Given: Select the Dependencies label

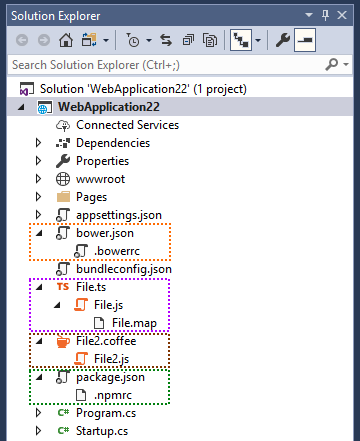Looking at the screenshot, I should pos(113,143).
